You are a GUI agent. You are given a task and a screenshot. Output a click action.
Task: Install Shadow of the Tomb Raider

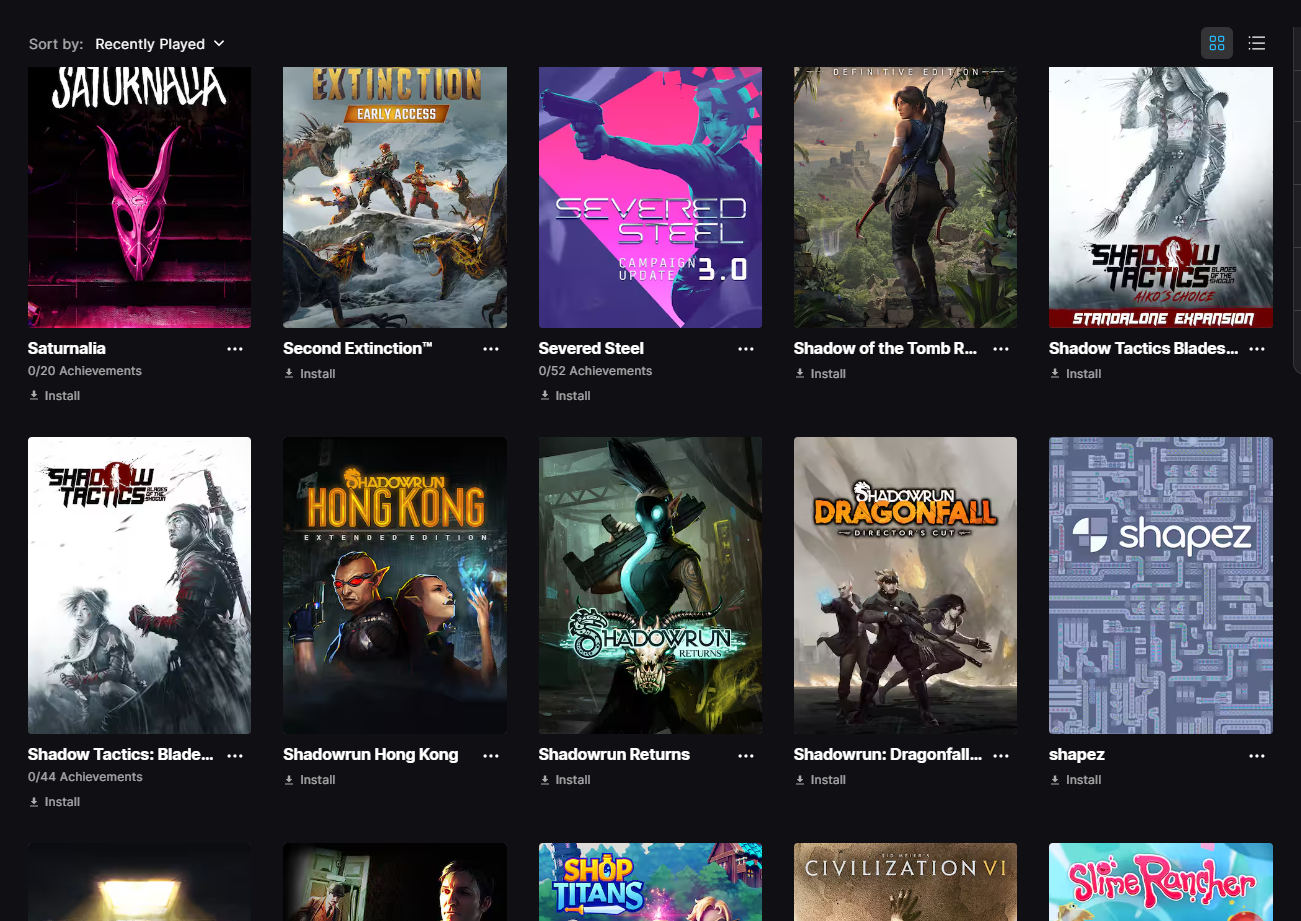(x=820, y=374)
